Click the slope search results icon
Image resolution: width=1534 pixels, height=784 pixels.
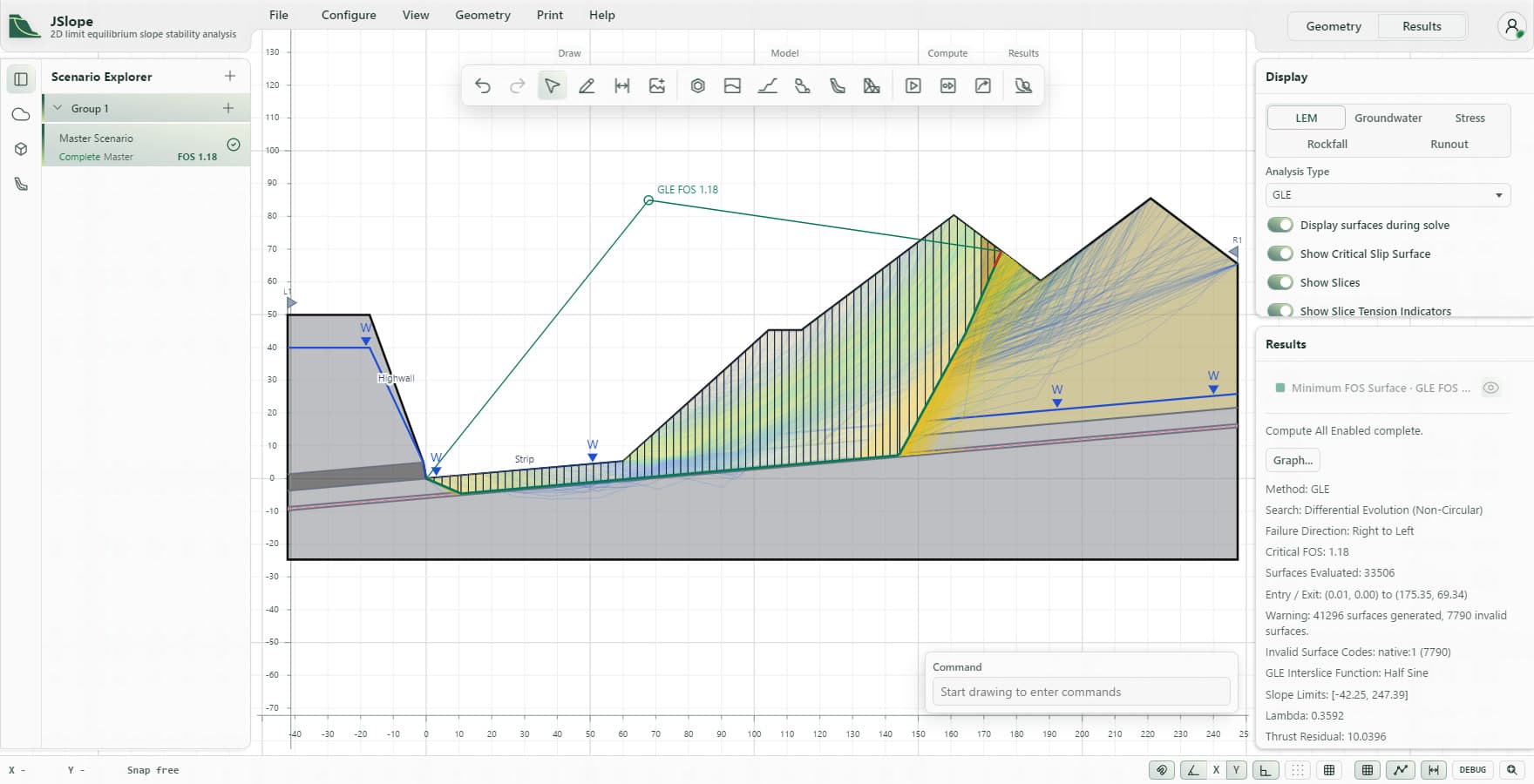pyautogui.click(x=1023, y=85)
